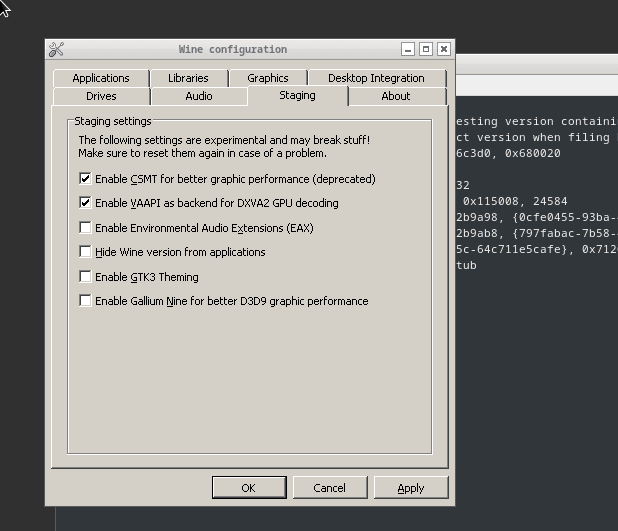Go to the Graphics tab
Viewport: 618px width, 531px height.
pyautogui.click(x=268, y=78)
